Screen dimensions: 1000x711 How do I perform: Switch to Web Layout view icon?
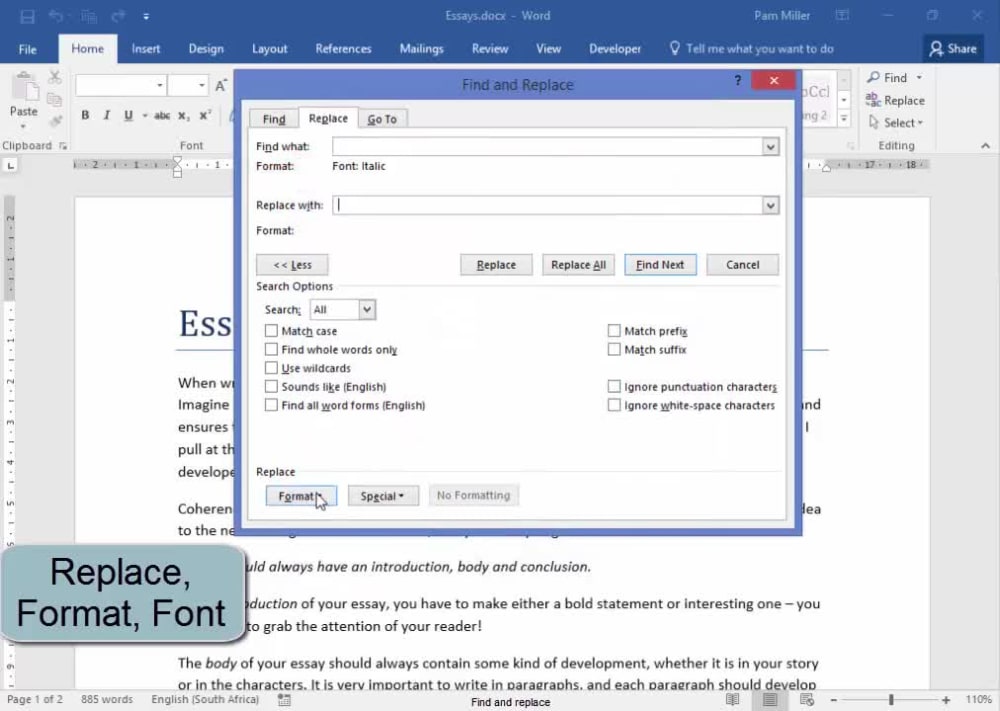pyautogui.click(x=807, y=700)
